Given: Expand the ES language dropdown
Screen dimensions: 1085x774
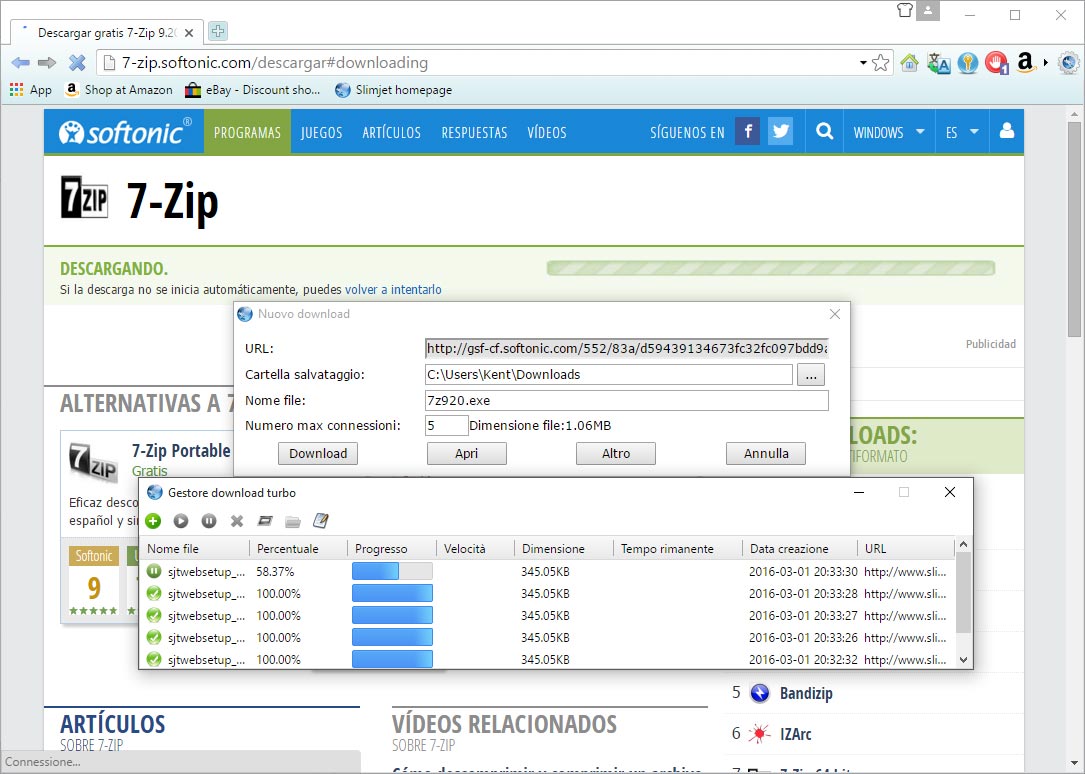Looking at the screenshot, I should point(962,132).
